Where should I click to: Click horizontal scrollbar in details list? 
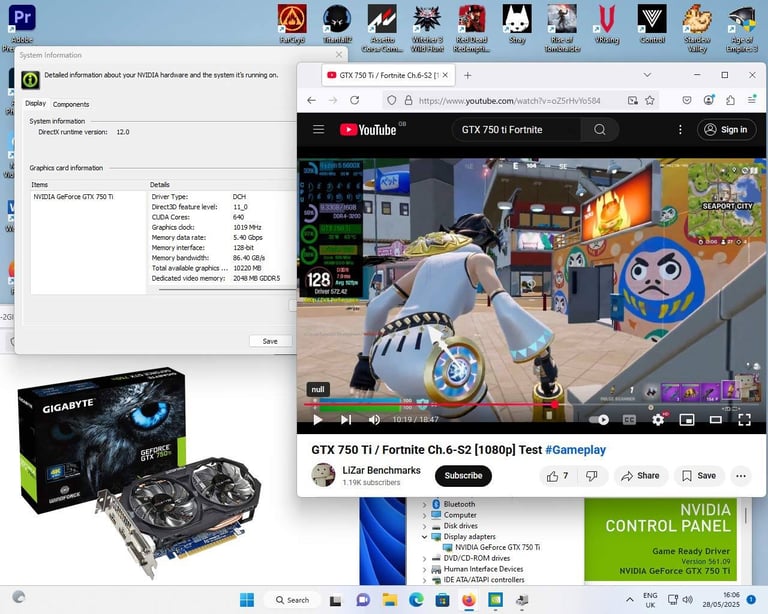click(225, 289)
